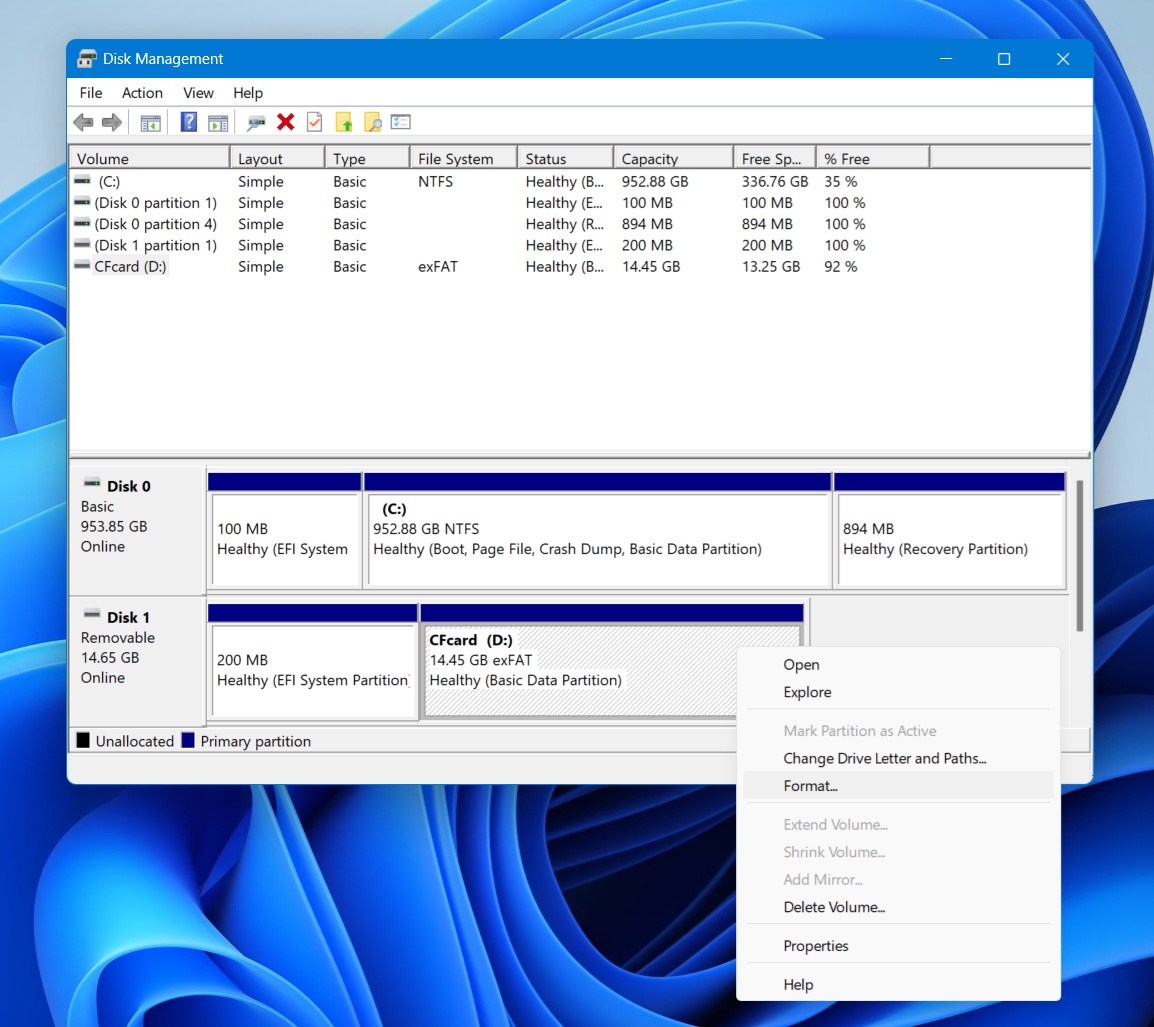Viewport: 1154px width, 1027px height.
Task: Click the Back arrow in the toolbar
Action: [83, 122]
